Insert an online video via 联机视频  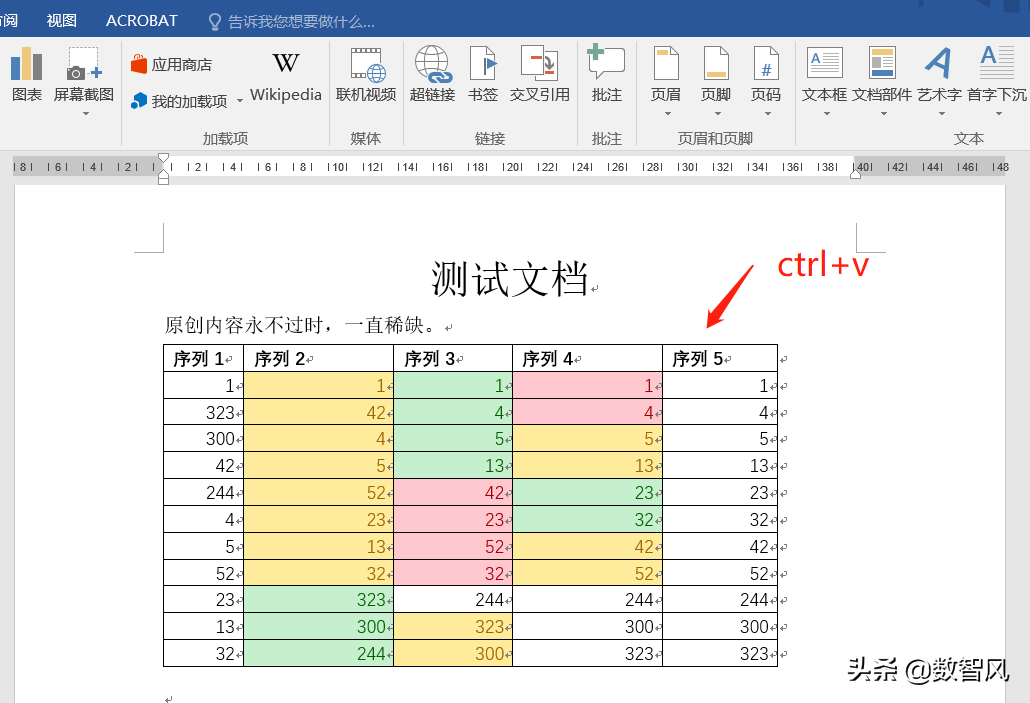366,75
